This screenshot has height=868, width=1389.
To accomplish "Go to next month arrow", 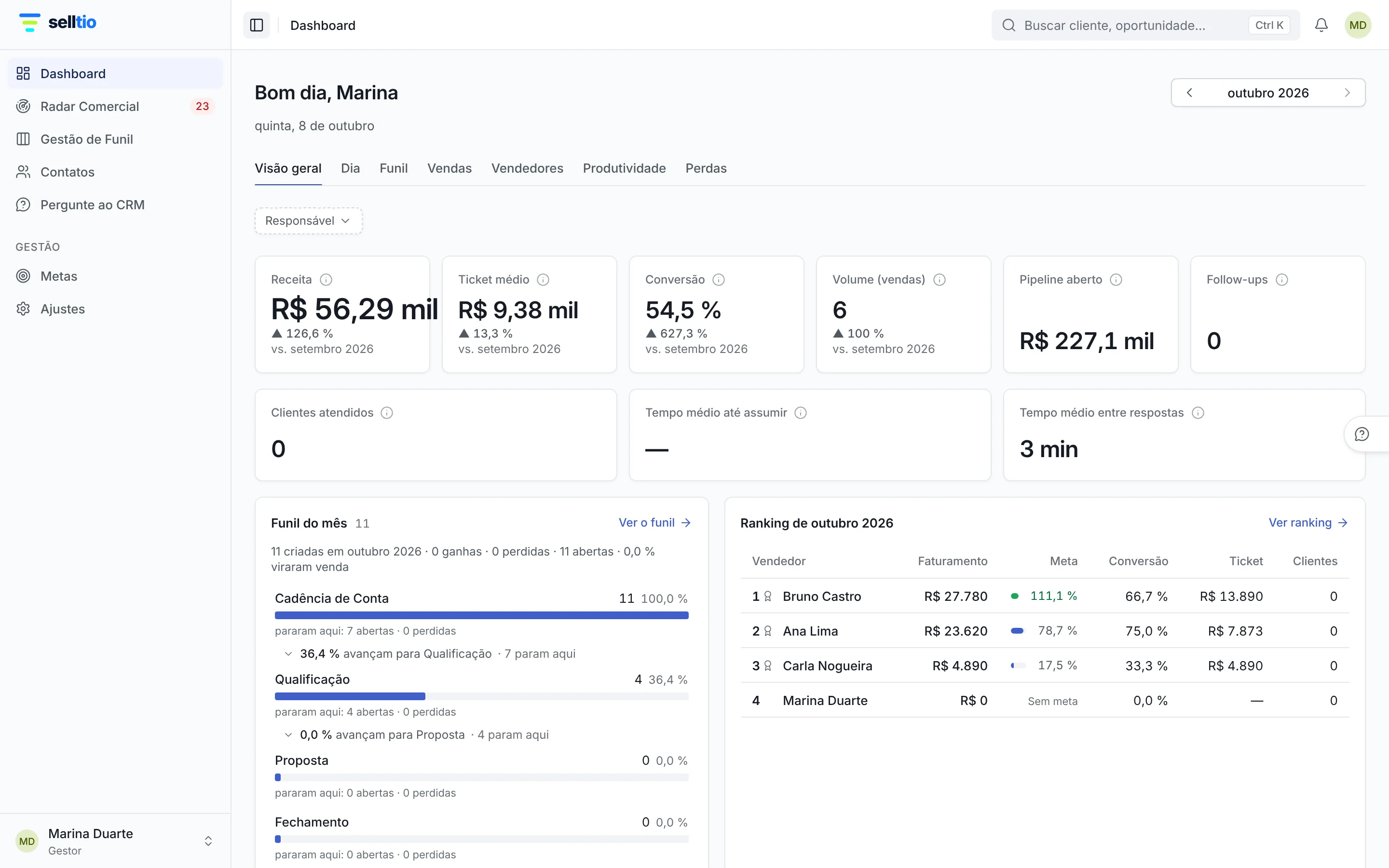I will [1347, 93].
